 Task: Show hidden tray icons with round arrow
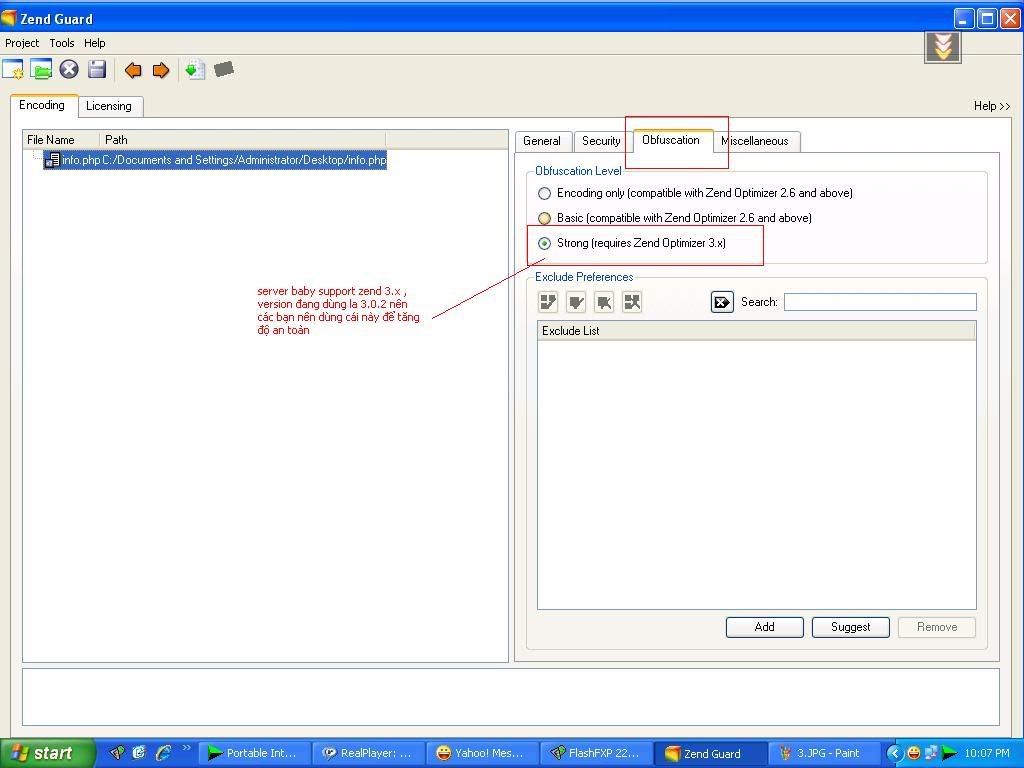click(x=895, y=753)
